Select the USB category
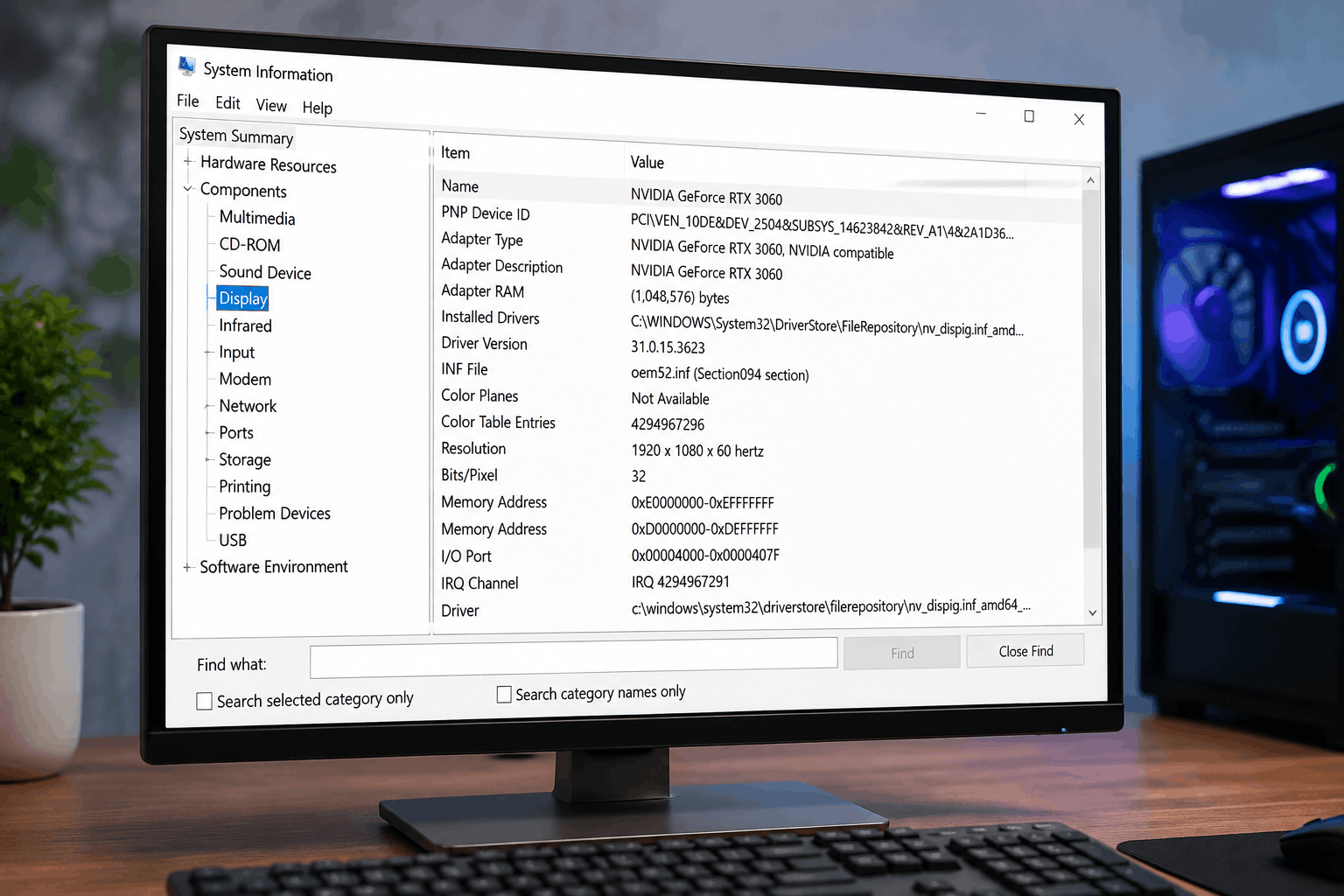 pyautogui.click(x=233, y=540)
